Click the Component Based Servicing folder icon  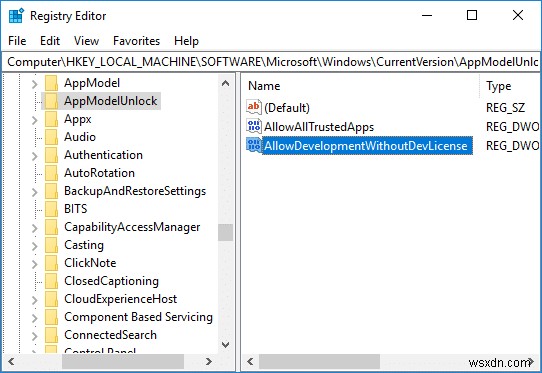point(51,317)
